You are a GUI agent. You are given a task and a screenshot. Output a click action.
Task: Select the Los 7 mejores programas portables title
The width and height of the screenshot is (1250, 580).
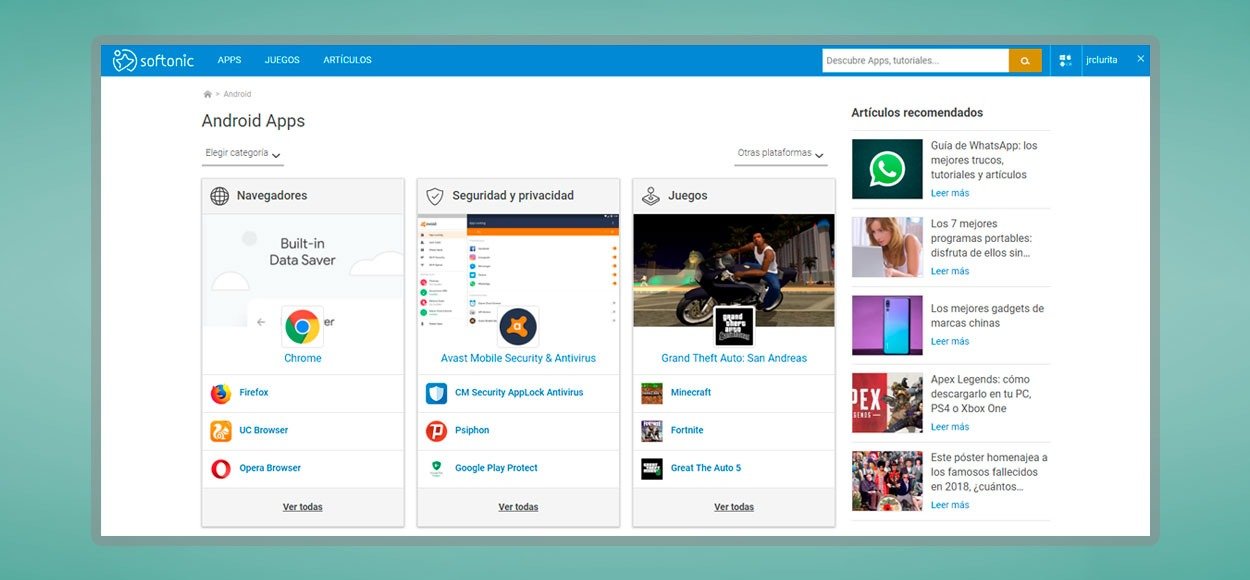pos(981,238)
